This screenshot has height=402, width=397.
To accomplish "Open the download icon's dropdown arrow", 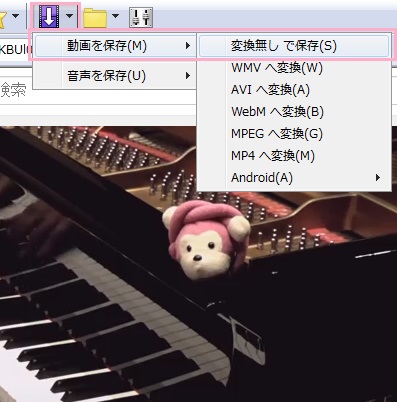I will [69, 16].
